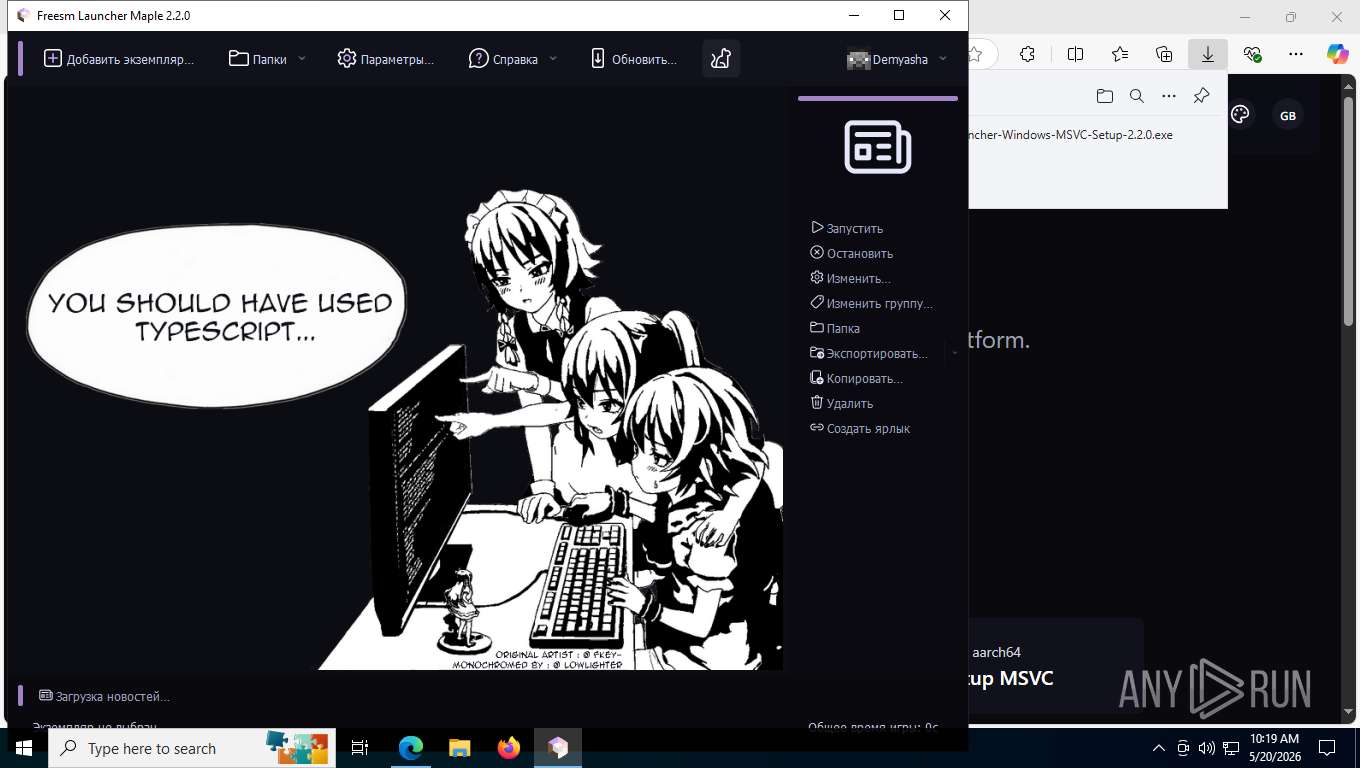Click the Split screen icon in Edge
This screenshot has height=768, width=1360.
coord(1076,54)
